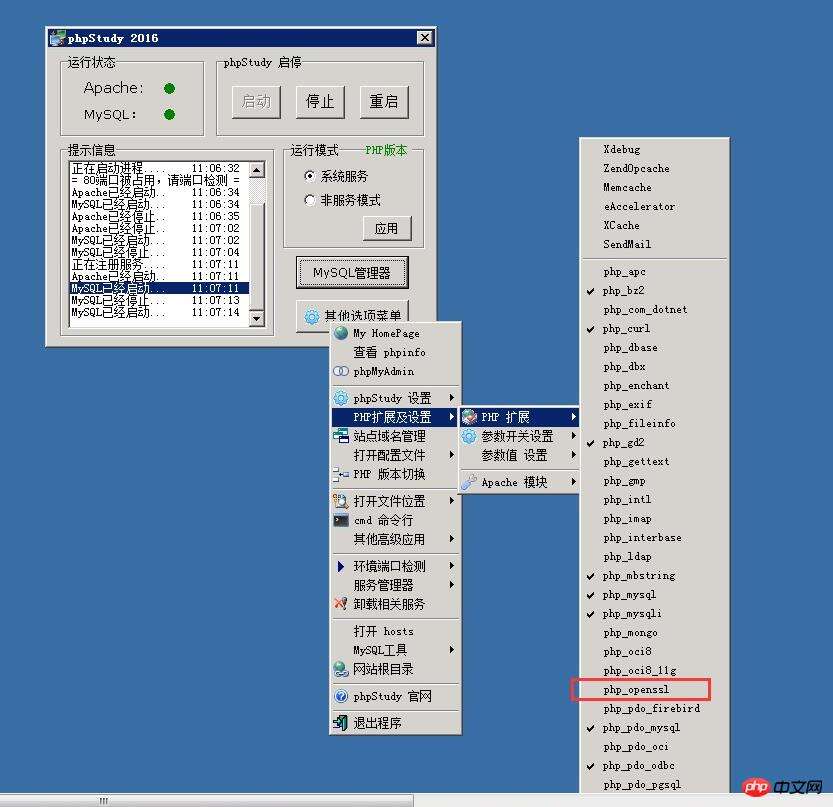
Task: Expand the Apache 模块 submenu
Action: coord(514,482)
